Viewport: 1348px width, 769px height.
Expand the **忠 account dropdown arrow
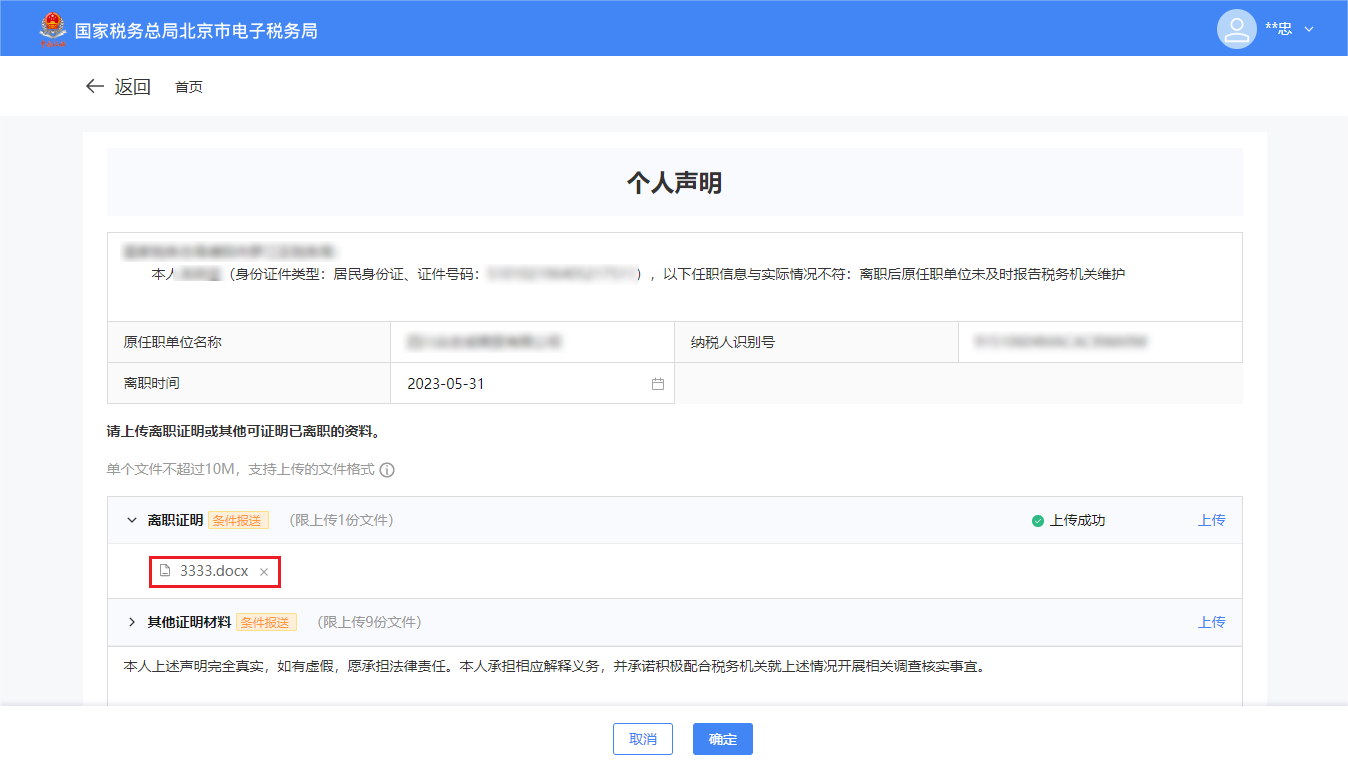[x=1309, y=30]
